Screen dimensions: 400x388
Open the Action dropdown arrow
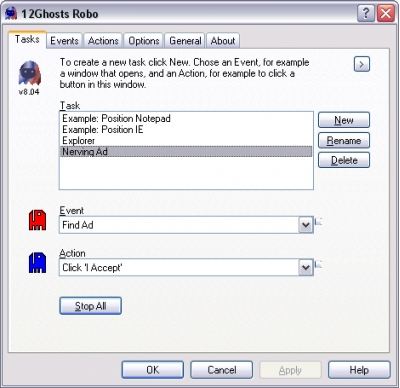coord(305,267)
